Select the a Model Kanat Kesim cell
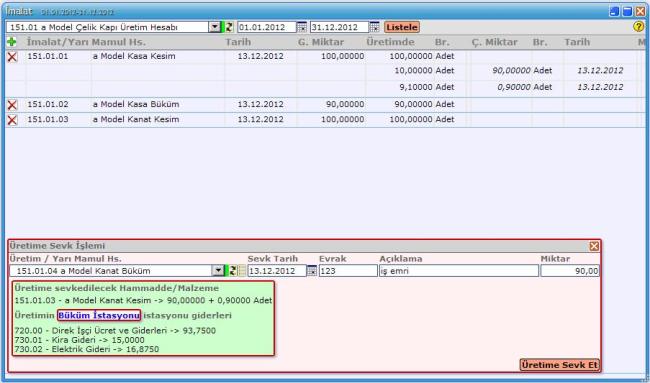Viewport: 650px width, 383px height. point(136,120)
